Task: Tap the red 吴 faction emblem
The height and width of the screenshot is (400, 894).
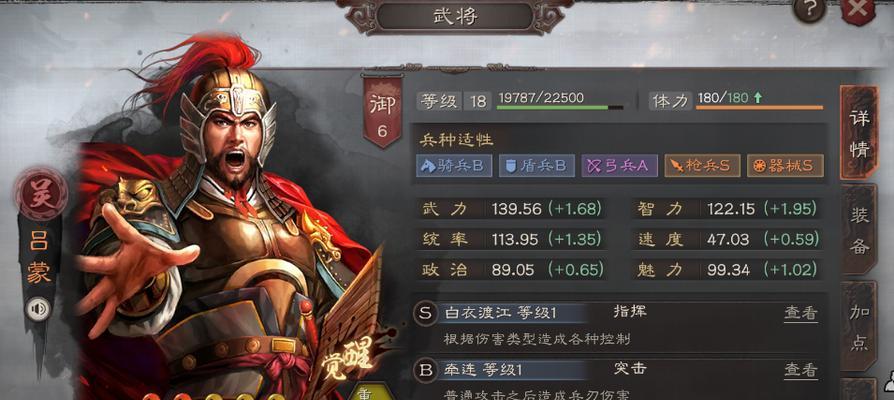Action: (40, 195)
